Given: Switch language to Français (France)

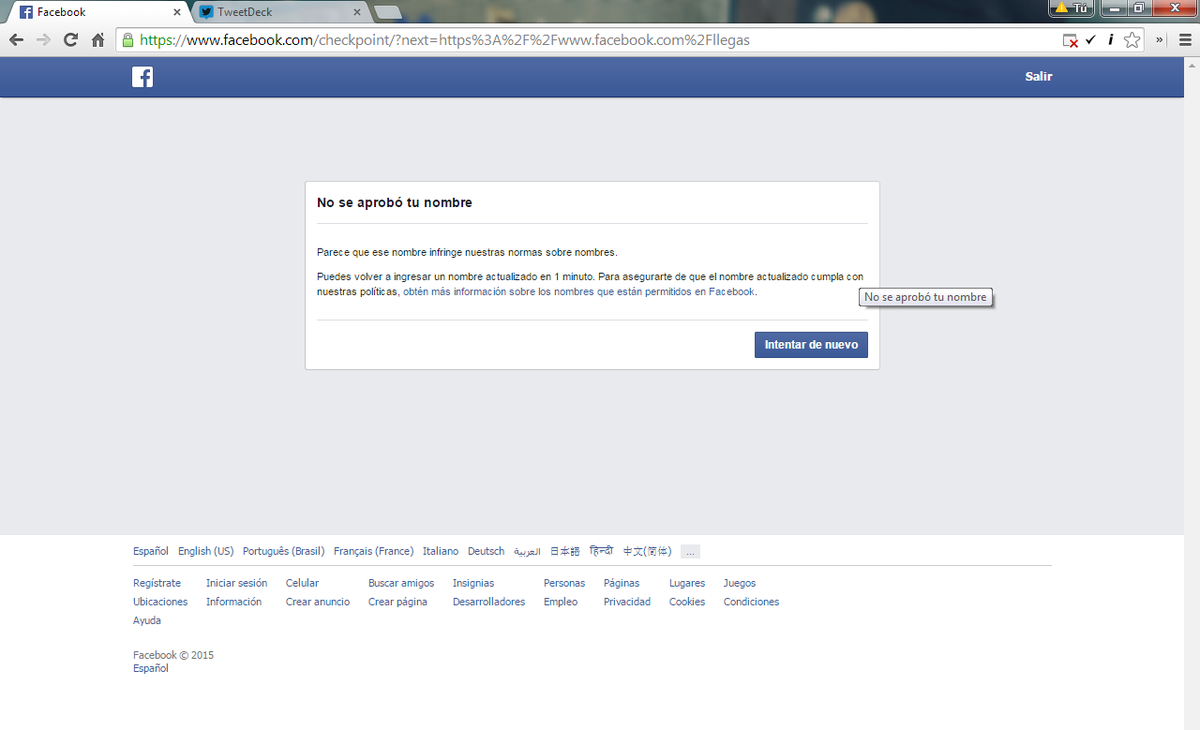Looking at the screenshot, I should (x=374, y=551).
